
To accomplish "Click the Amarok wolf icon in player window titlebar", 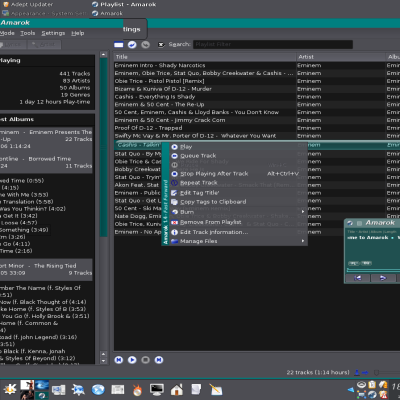I will (x=350, y=223).
